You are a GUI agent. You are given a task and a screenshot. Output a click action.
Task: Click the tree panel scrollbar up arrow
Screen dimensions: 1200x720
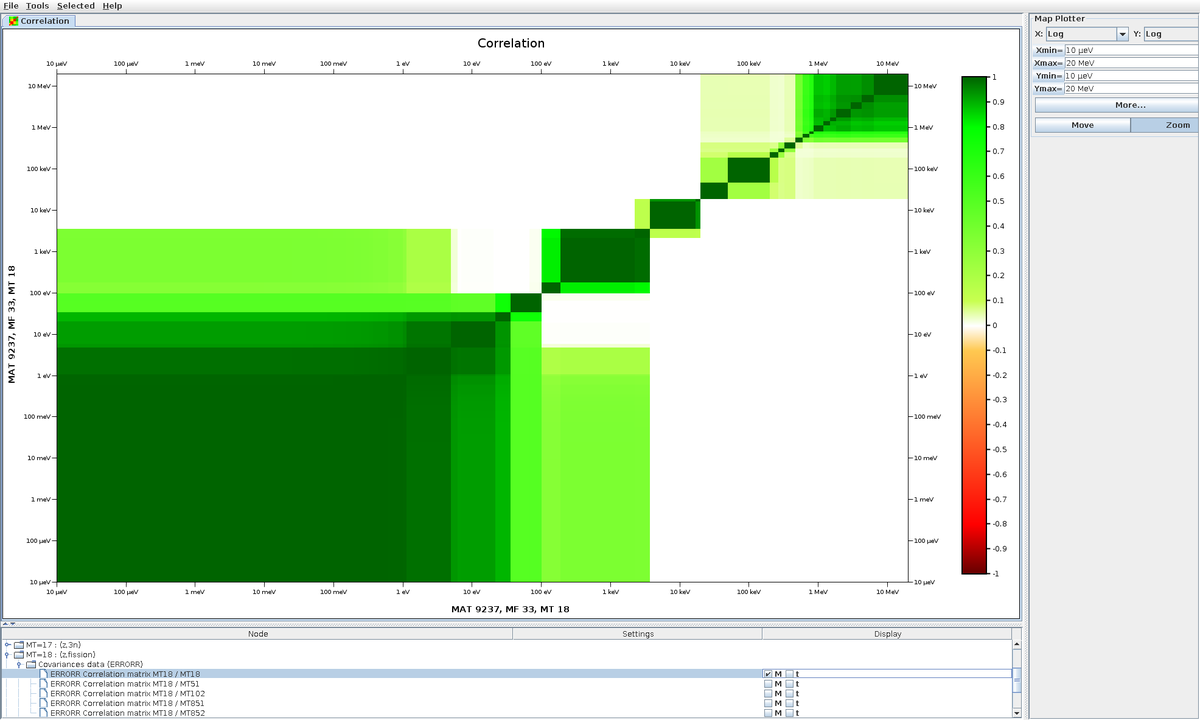click(x=1017, y=644)
